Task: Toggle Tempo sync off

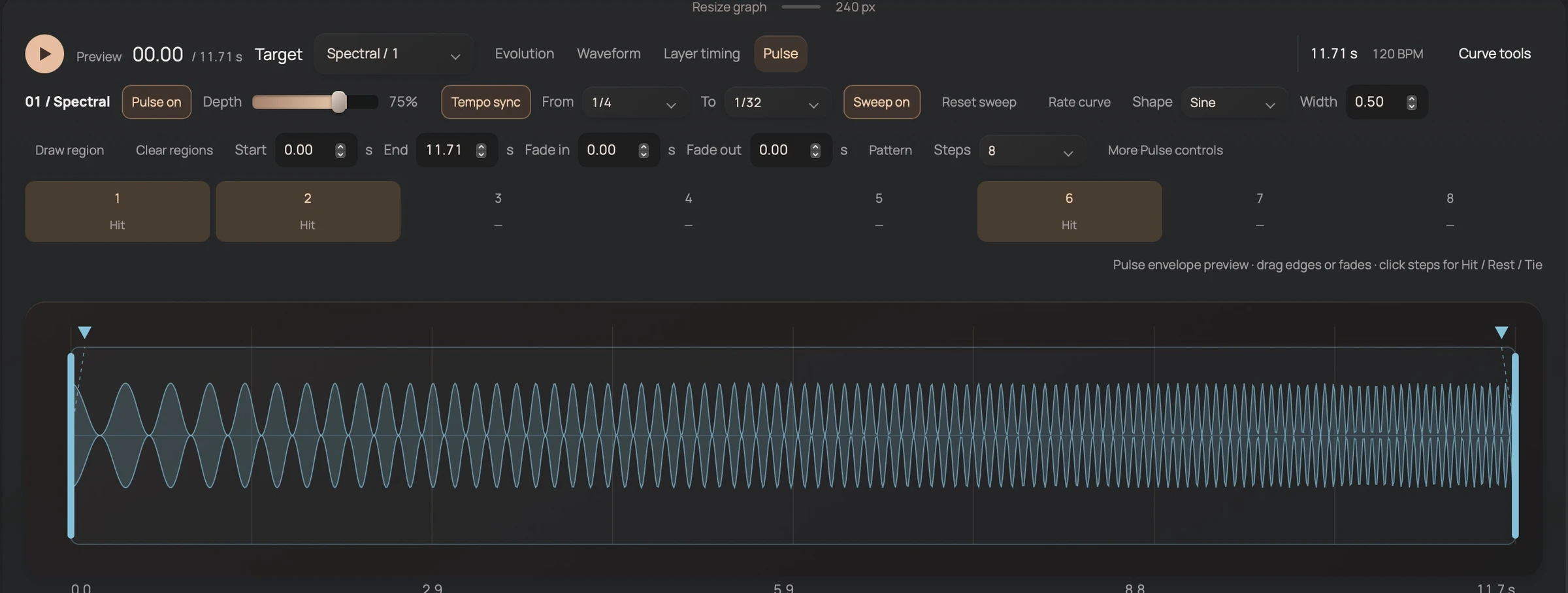Action: click(485, 102)
